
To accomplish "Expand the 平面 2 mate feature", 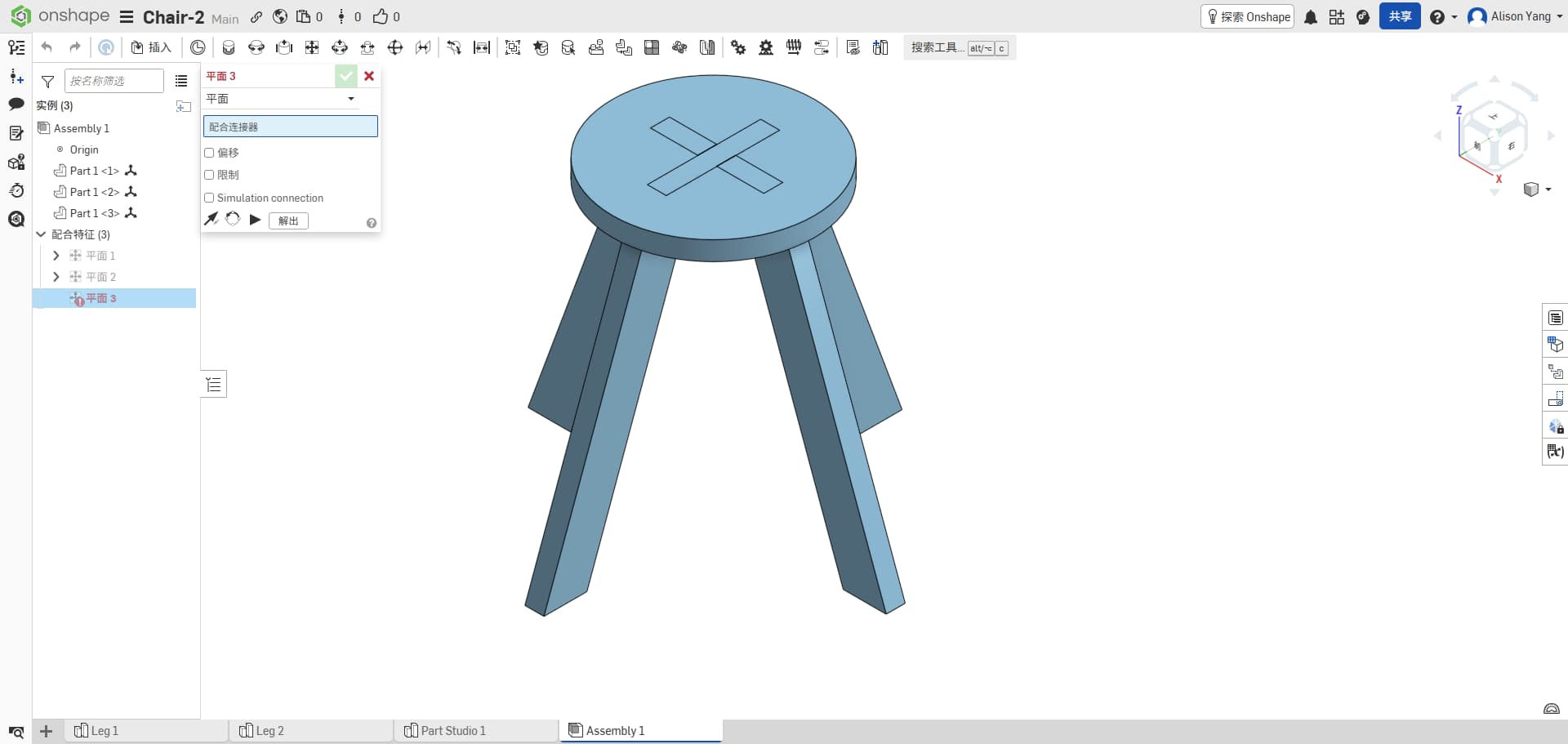I will click(x=56, y=277).
